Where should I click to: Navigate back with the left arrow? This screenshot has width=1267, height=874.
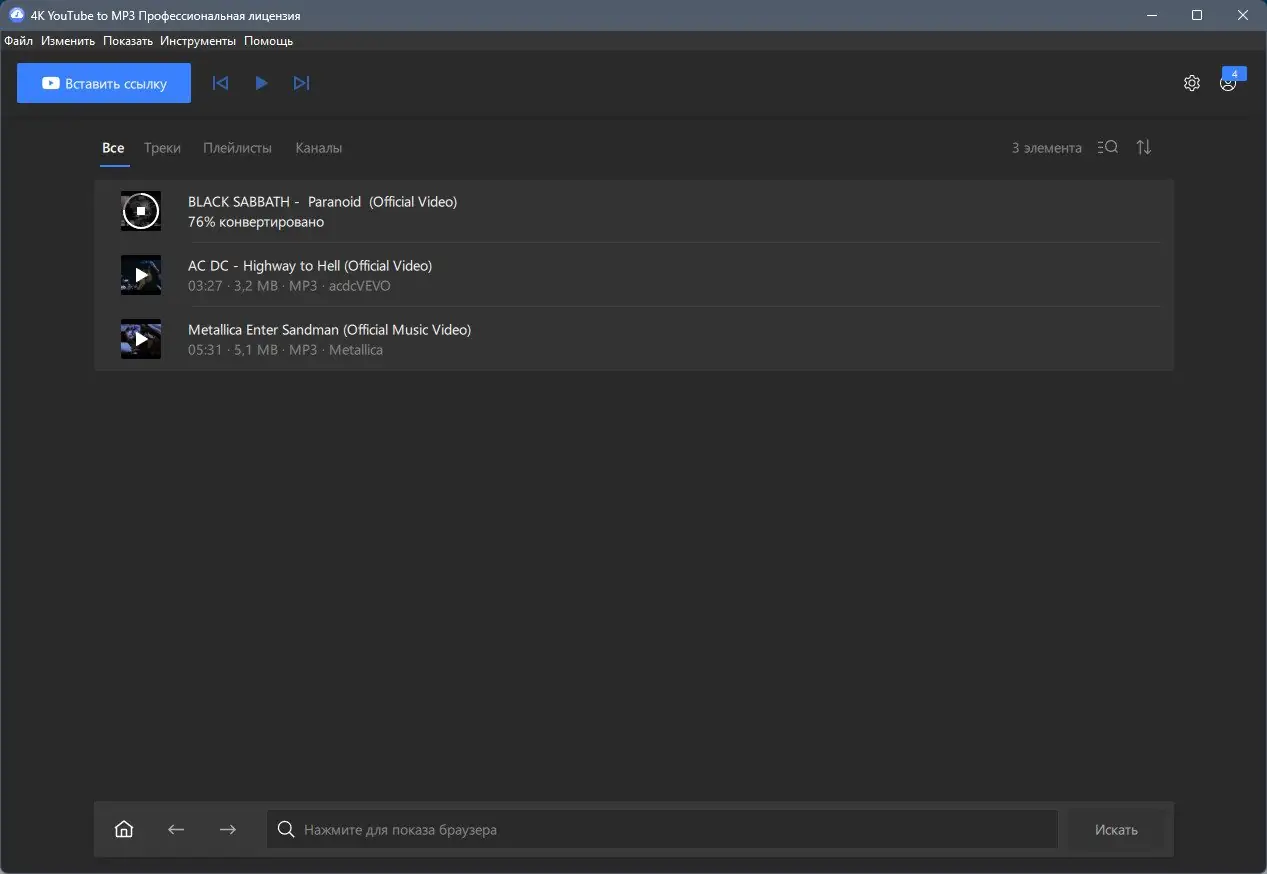[176, 829]
